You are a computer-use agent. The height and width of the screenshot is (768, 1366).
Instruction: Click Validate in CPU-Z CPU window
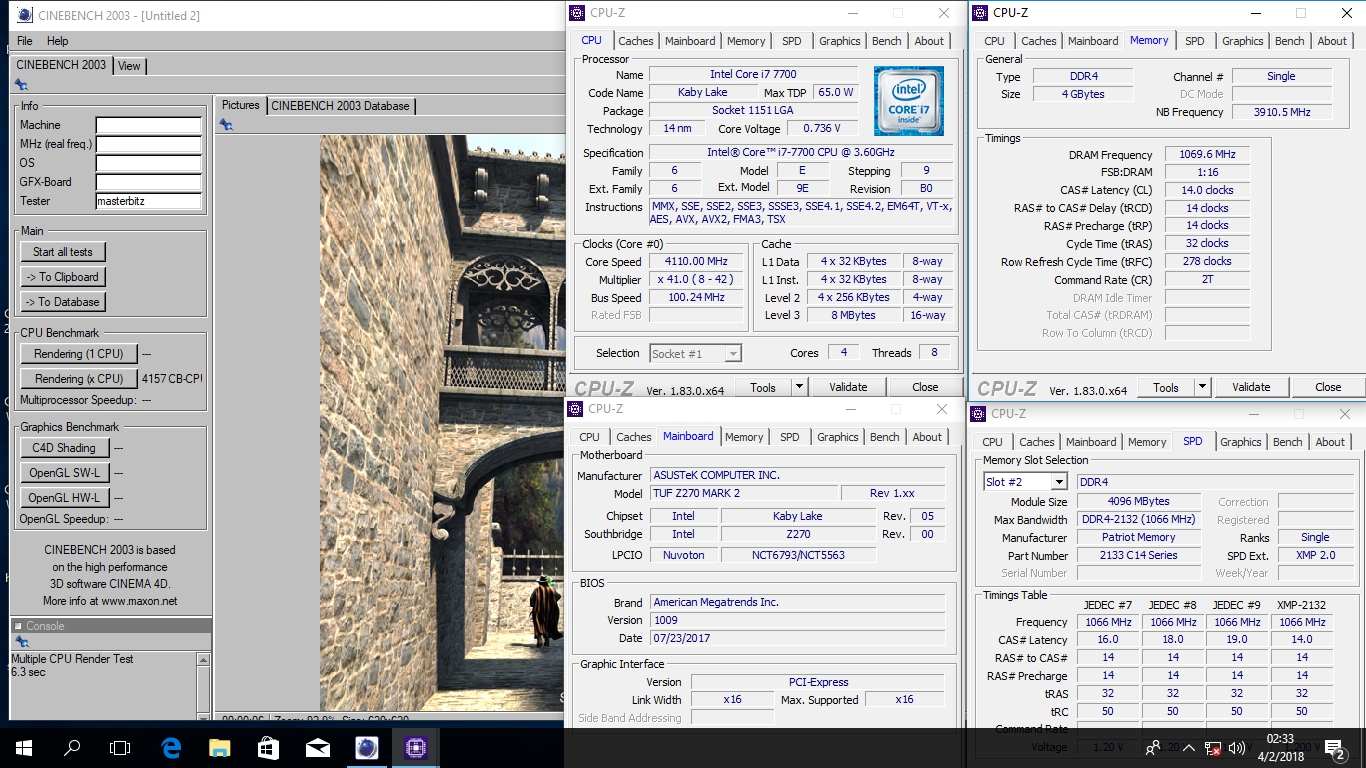point(848,387)
